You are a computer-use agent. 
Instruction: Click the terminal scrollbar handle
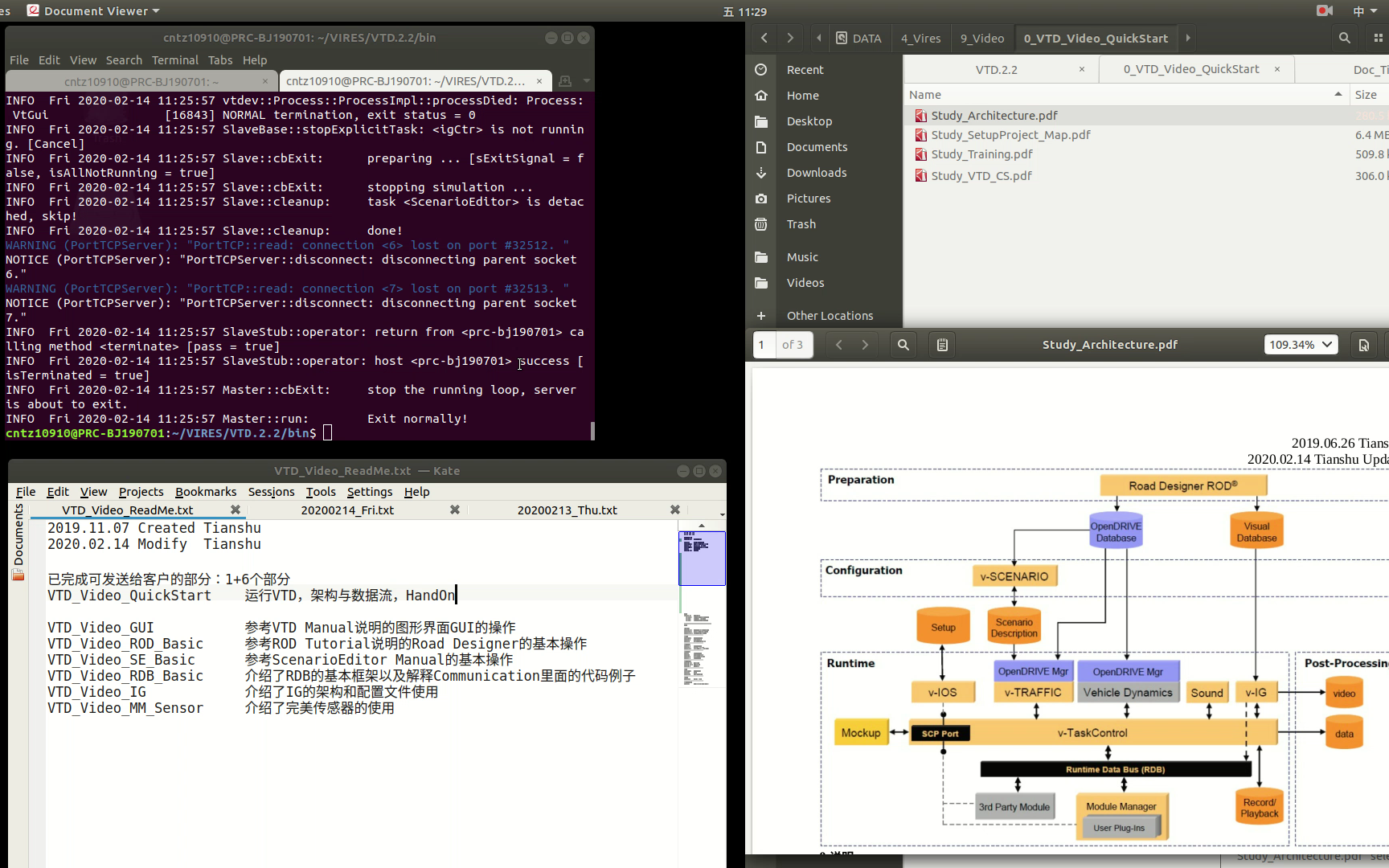point(592,431)
